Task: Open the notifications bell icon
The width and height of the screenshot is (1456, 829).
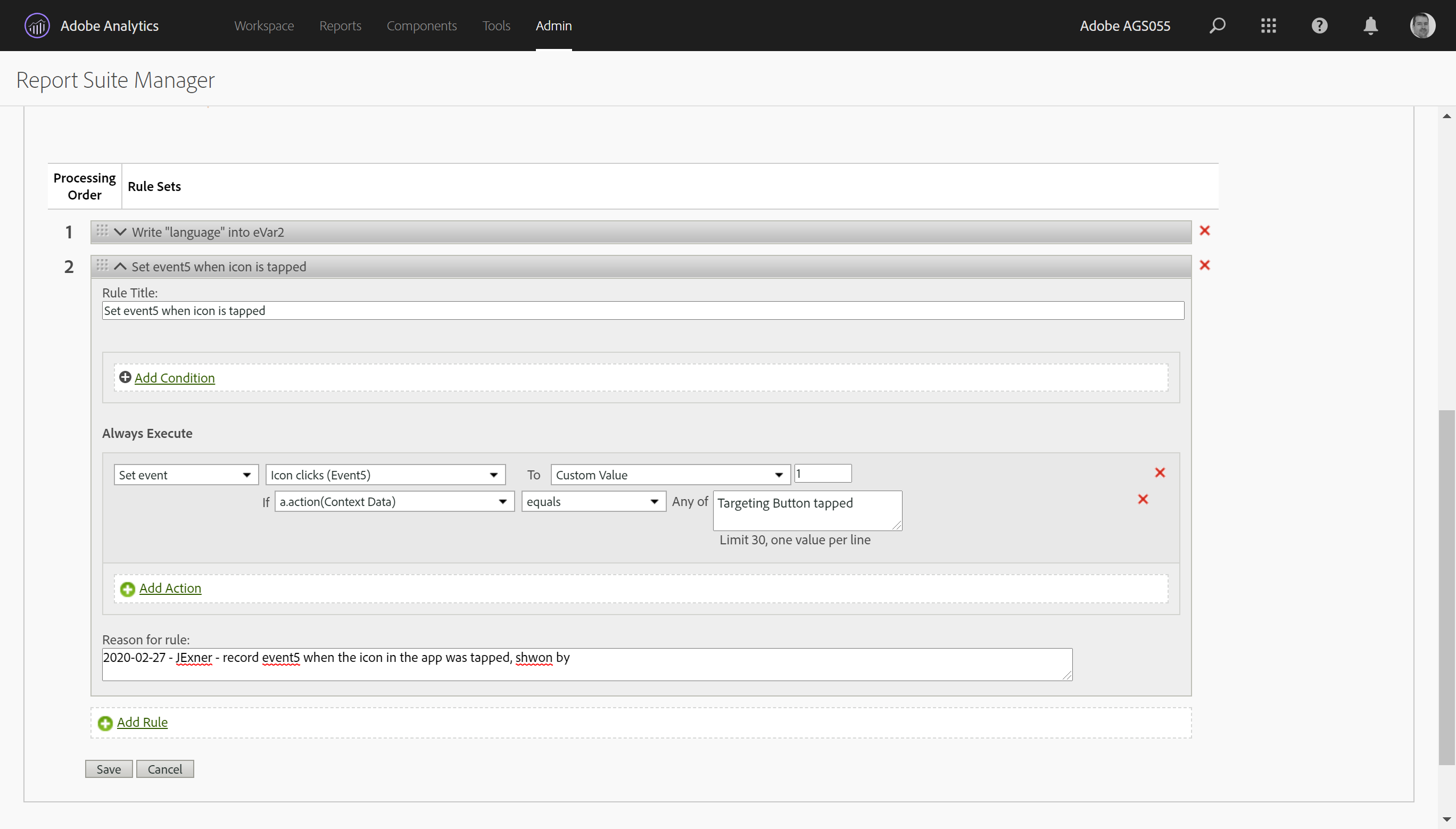Action: tap(1370, 26)
